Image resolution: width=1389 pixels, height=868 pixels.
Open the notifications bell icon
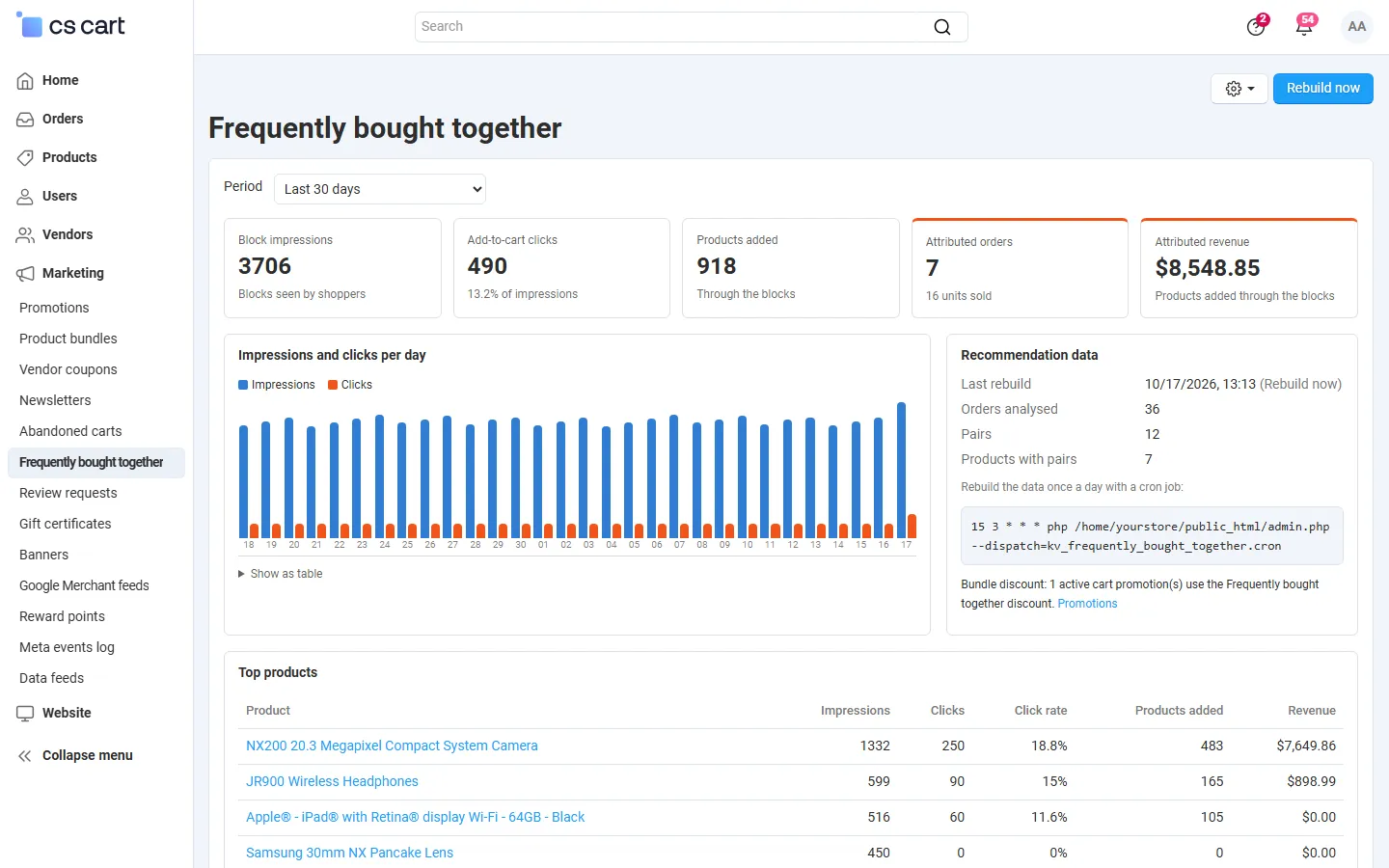click(1304, 26)
